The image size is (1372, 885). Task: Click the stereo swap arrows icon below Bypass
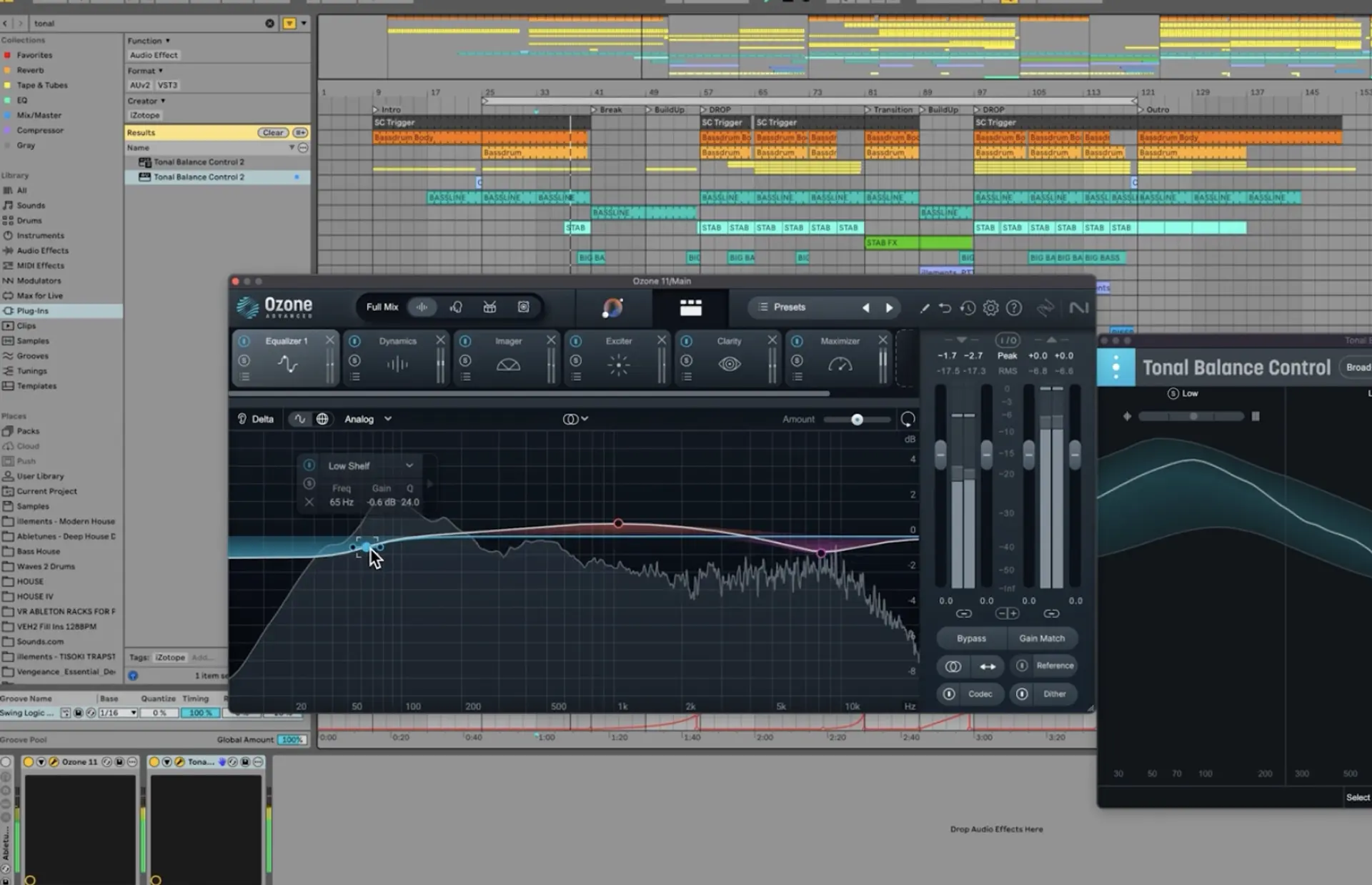(x=988, y=666)
